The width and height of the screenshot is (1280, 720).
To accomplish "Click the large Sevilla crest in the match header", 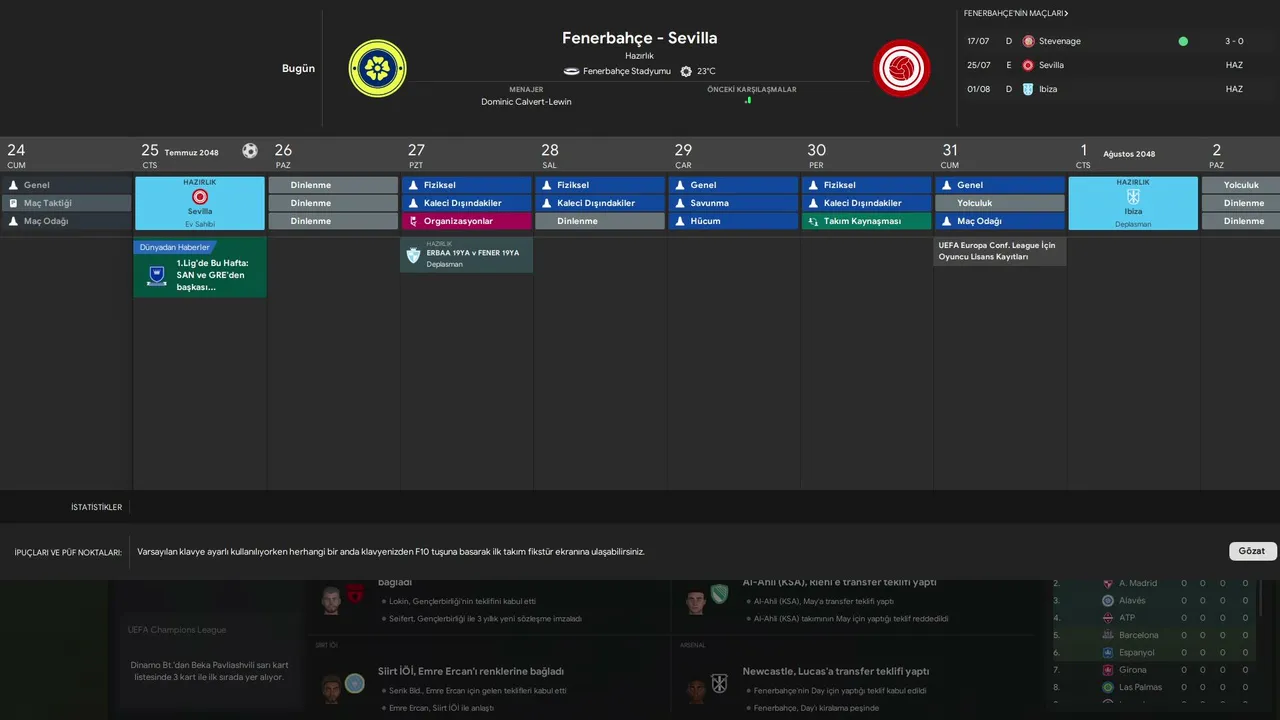I will click(x=901, y=68).
